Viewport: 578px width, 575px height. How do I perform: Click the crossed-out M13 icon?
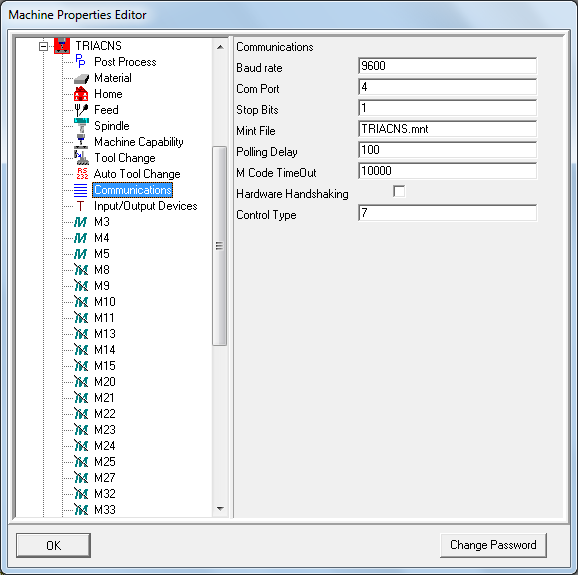coord(81,334)
